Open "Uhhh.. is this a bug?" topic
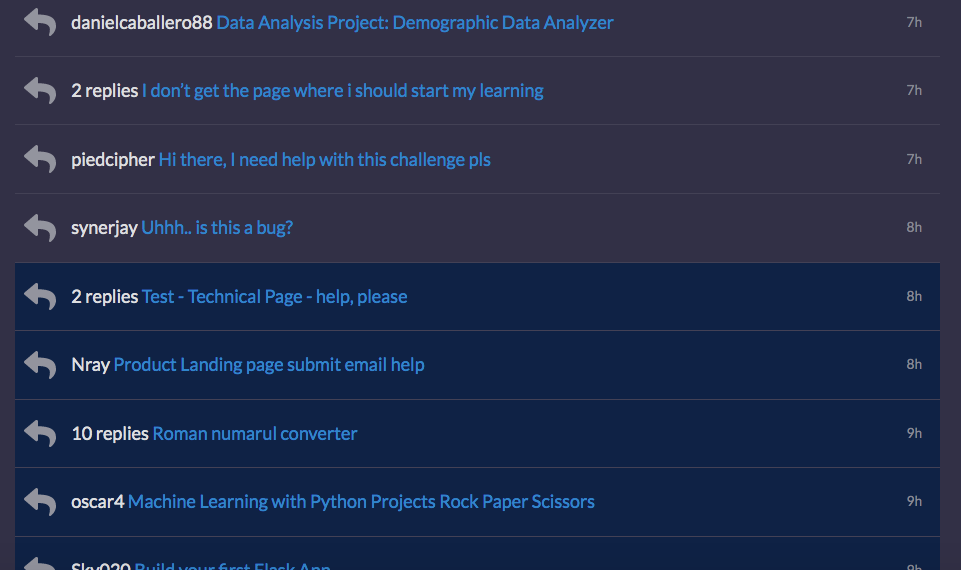The width and height of the screenshot is (961, 570). point(217,228)
